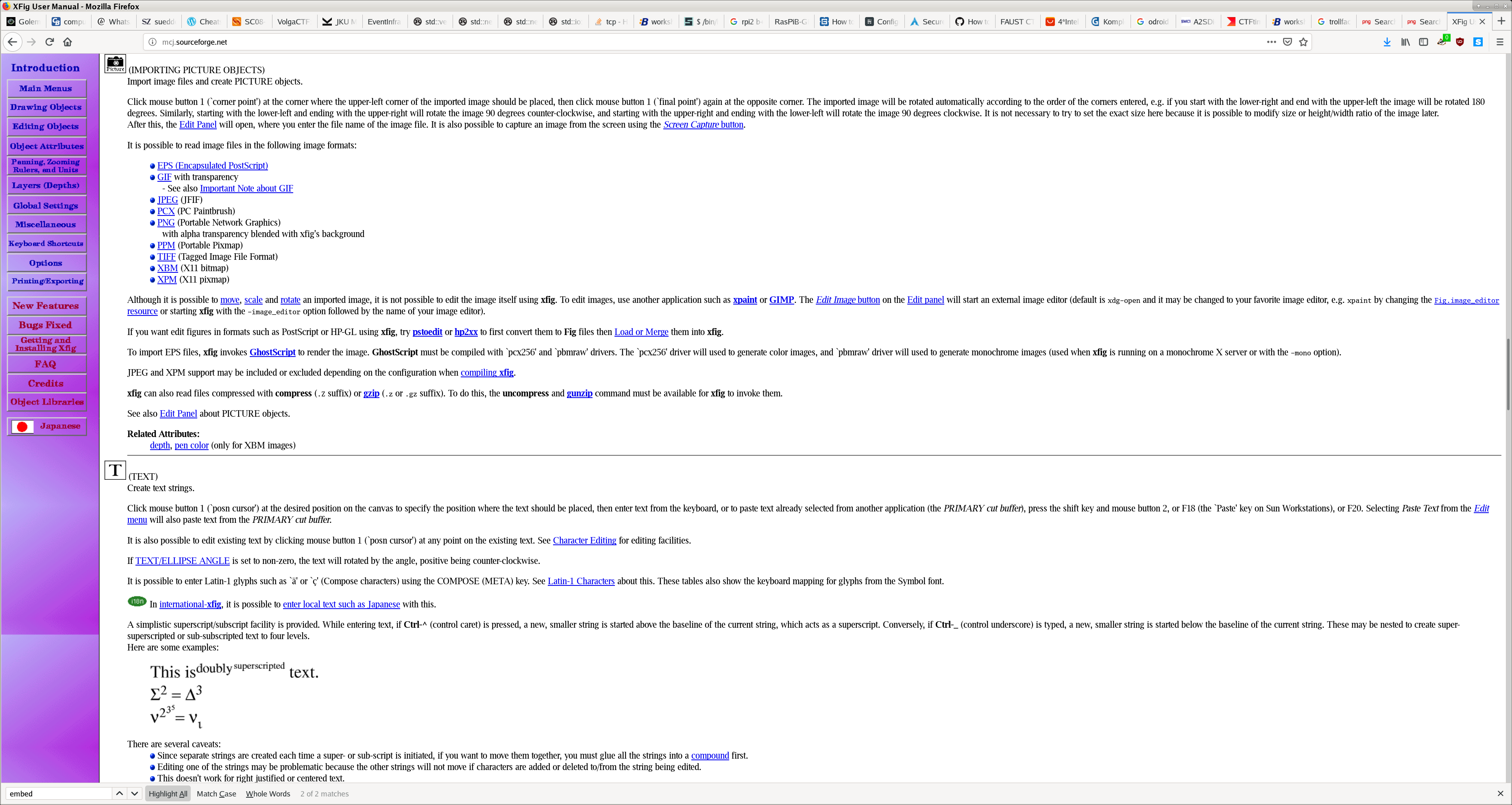This screenshot has height=805, width=1512.
Task: Jump to next find match arrow
Action: (135, 794)
